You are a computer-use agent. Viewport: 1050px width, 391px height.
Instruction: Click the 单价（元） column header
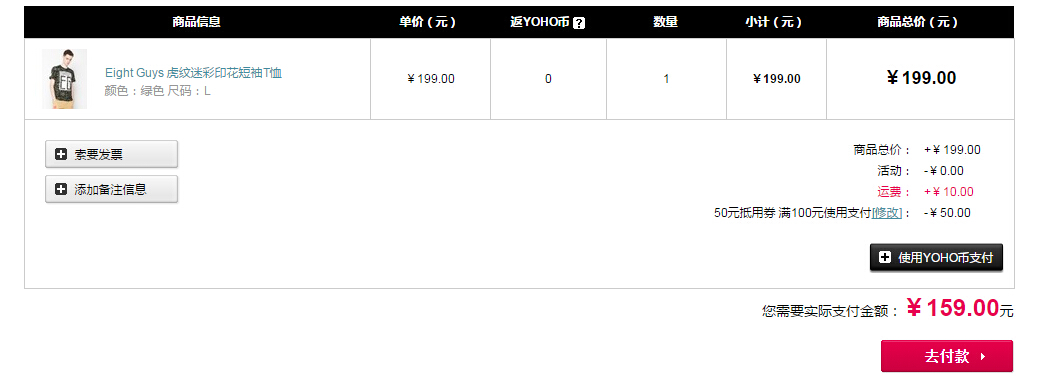pyautogui.click(x=428, y=22)
